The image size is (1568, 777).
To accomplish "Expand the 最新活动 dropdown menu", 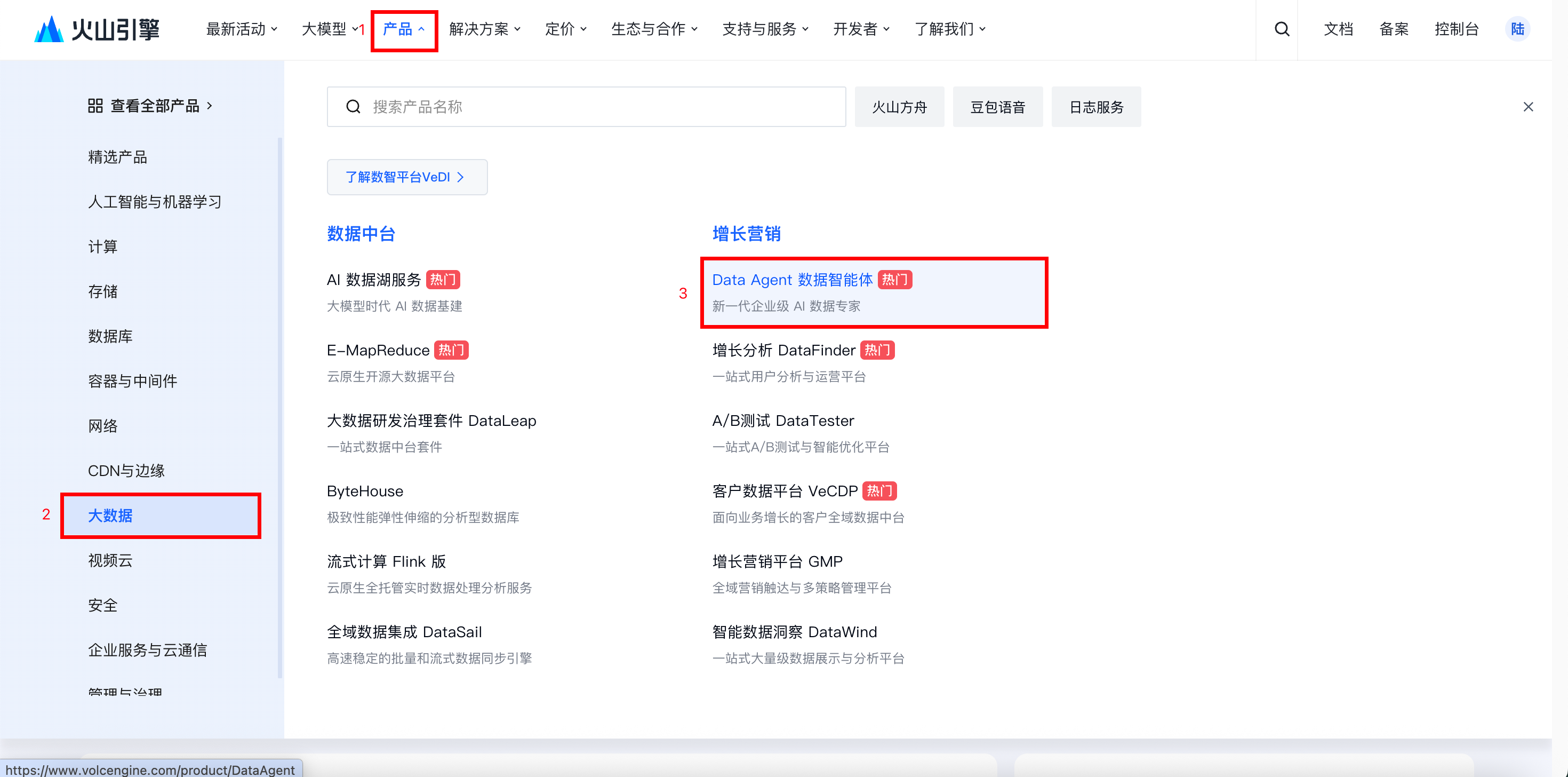I will [242, 29].
